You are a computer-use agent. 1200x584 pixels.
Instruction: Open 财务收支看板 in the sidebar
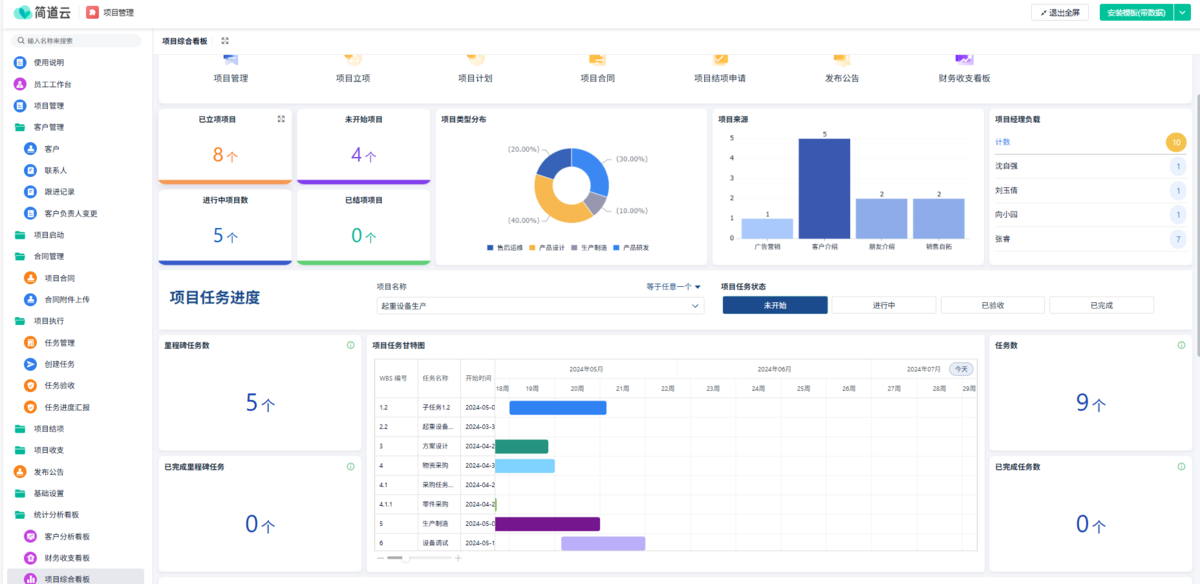(x=67, y=558)
